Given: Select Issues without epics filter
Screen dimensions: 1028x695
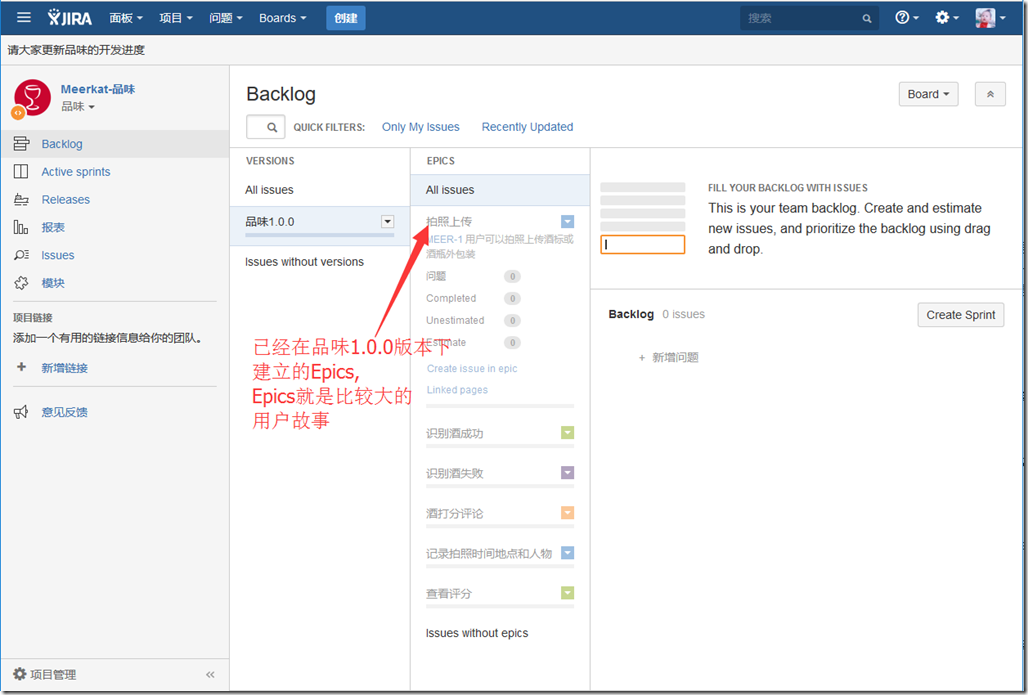Looking at the screenshot, I should click(477, 633).
